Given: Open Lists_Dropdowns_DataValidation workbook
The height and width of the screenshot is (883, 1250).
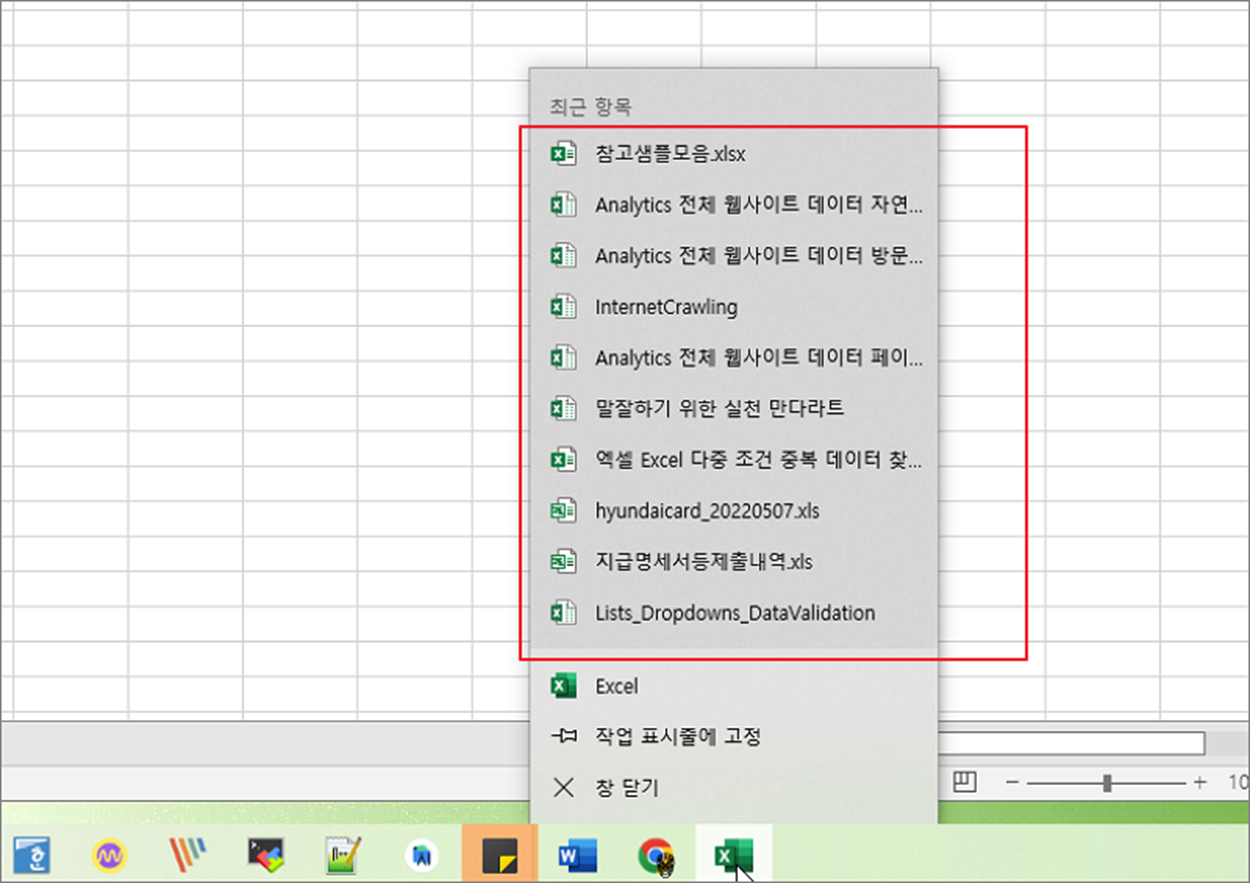Looking at the screenshot, I should (x=733, y=613).
